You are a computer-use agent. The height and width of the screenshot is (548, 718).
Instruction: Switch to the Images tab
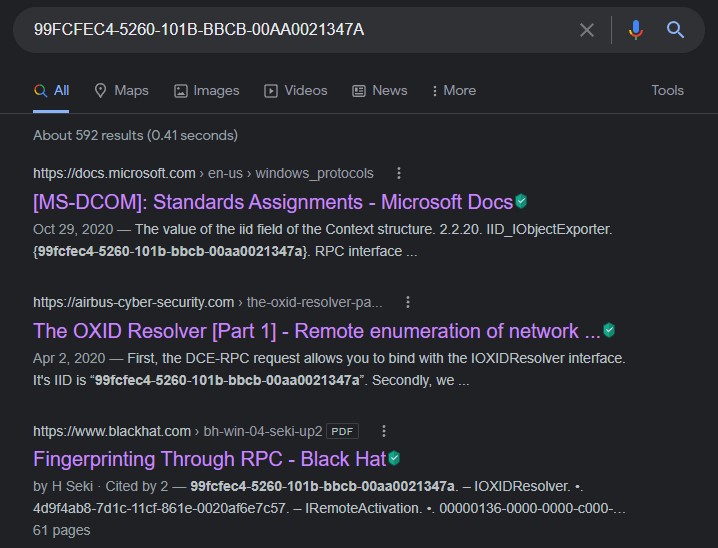pyautogui.click(x=207, y=91)
